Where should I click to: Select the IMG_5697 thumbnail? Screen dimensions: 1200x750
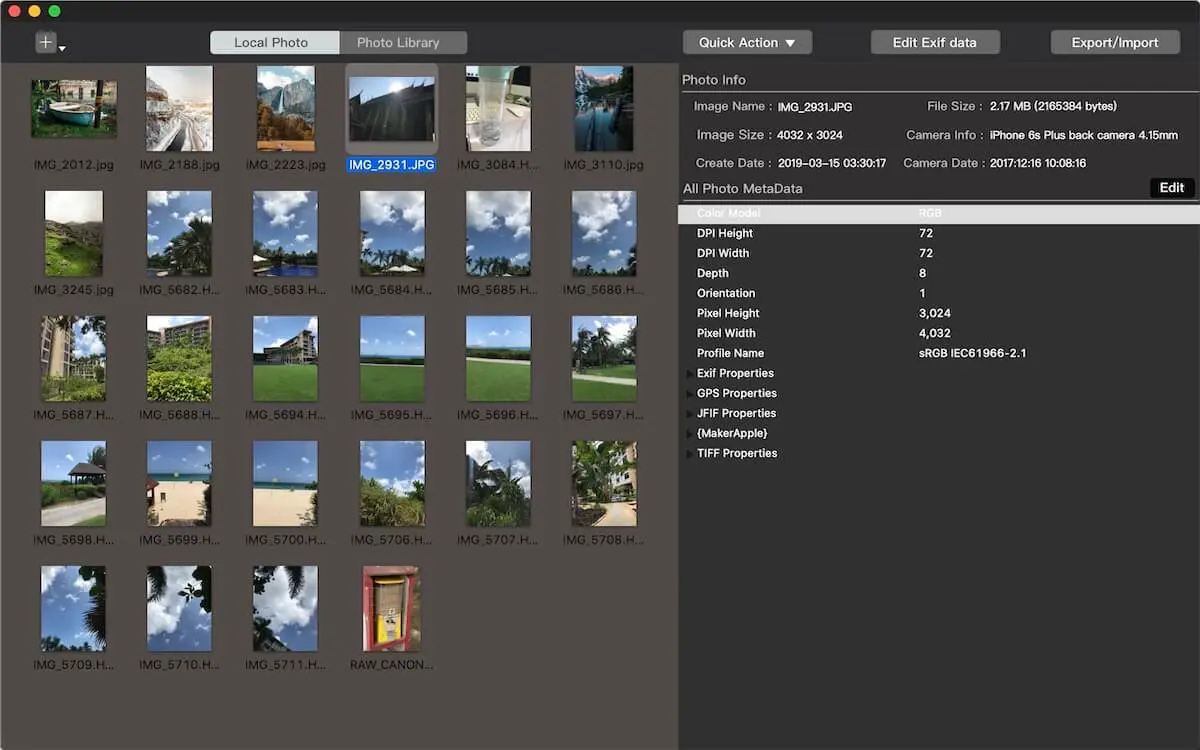click(x=604, y=359)
